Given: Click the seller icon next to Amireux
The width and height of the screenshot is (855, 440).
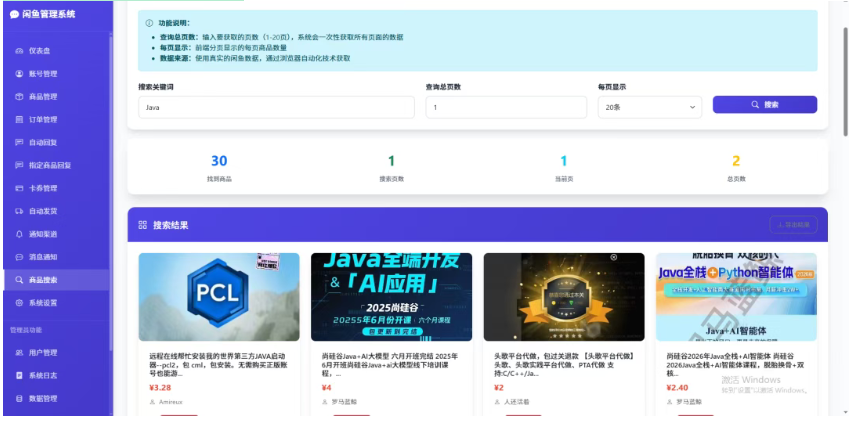Looking at the screenshot, I should [x=152, y=402].
